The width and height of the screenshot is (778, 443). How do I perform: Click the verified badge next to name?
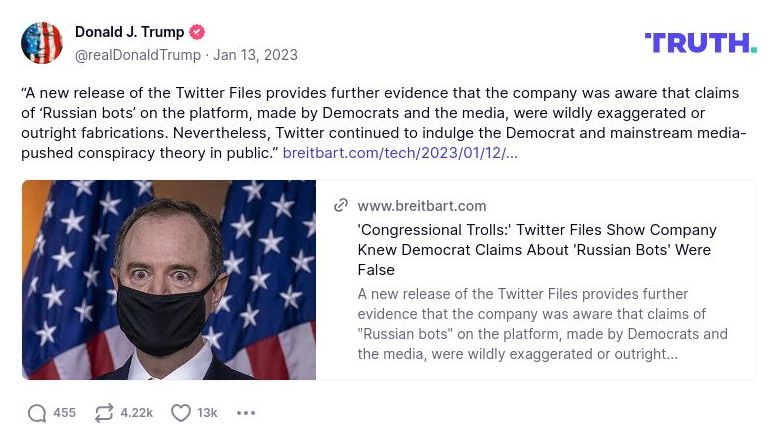(197, 32)
